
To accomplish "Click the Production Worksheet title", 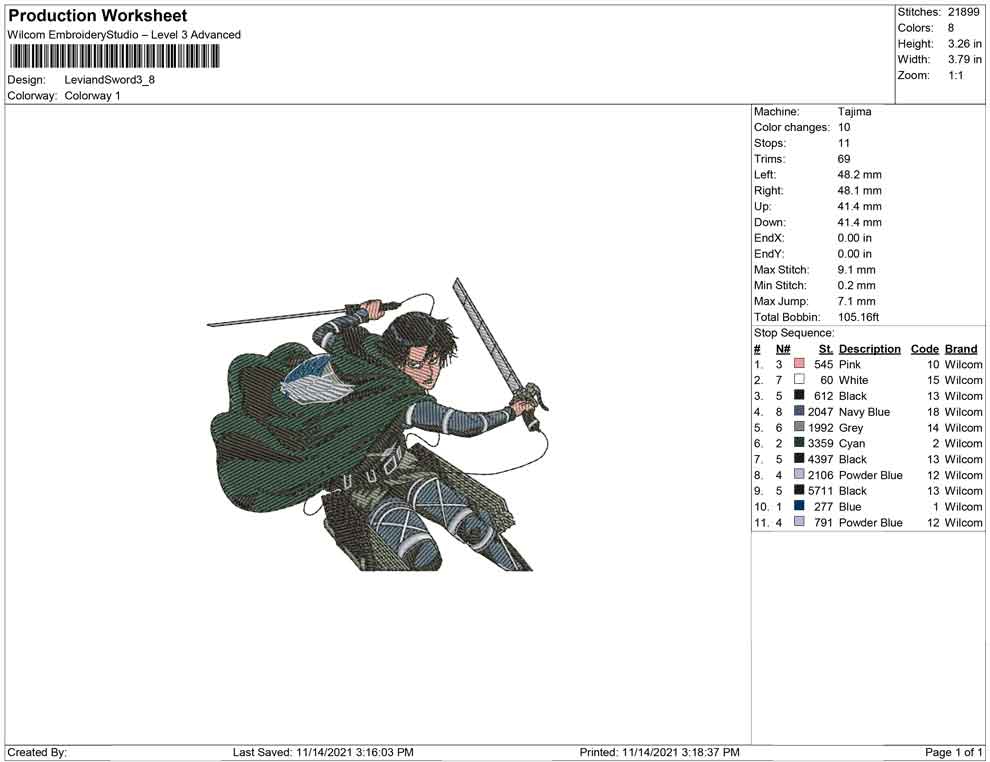I will [x=98, y=16].
